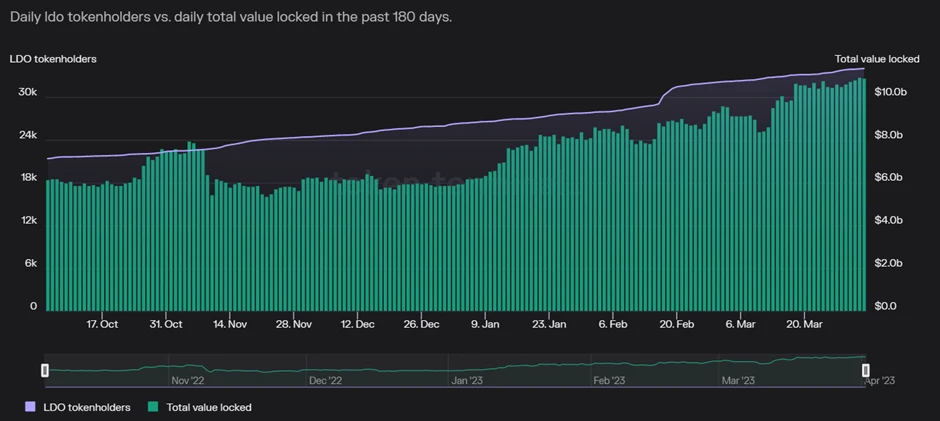Click the Total value locked right axis title
Screen dimensions: 940x421
click(877, 60)
